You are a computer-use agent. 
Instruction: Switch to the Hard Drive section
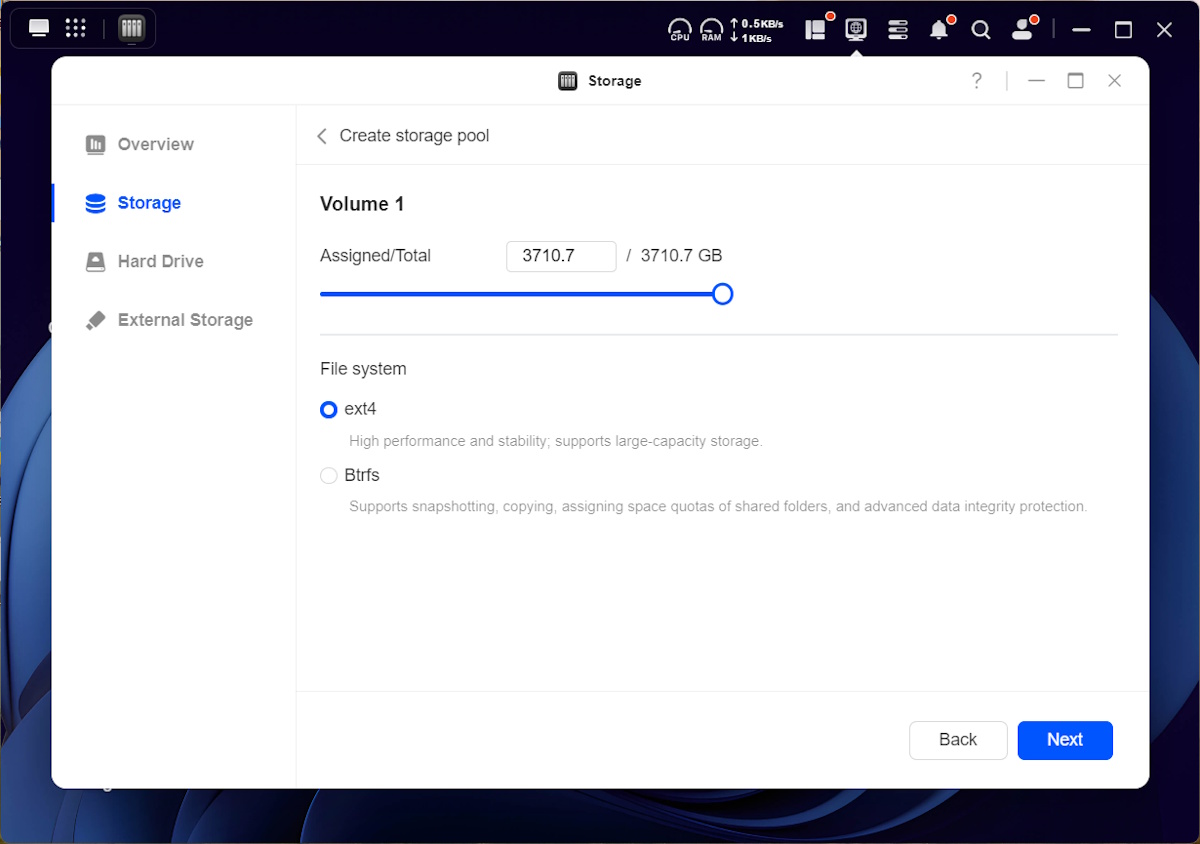pyautogui.click(x=160, y=261)
